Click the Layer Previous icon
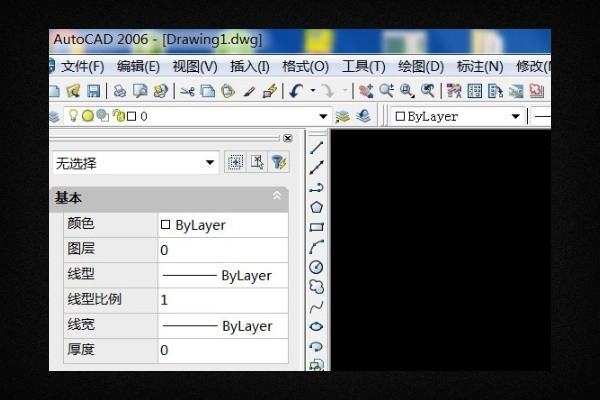Image resolution: width=600 pixels, height=400 pixels. 363,116
